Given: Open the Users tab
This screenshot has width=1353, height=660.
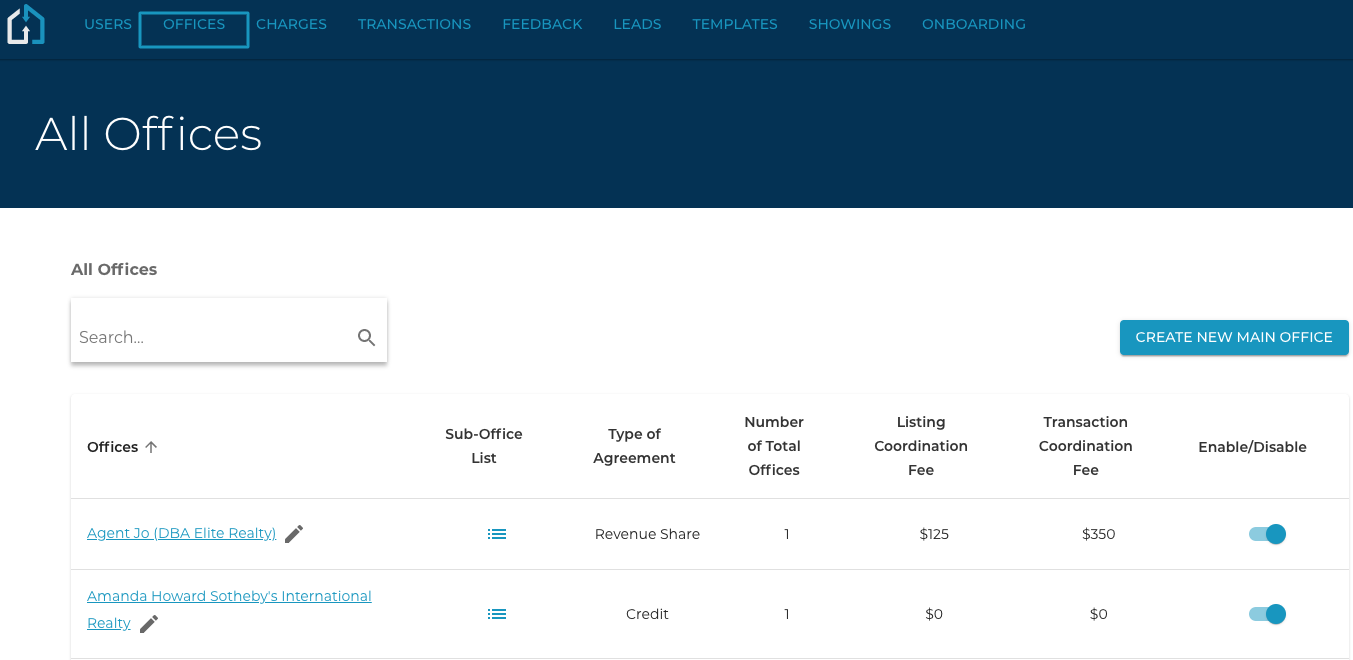Looking at the screenshot, I should (108, 24).
